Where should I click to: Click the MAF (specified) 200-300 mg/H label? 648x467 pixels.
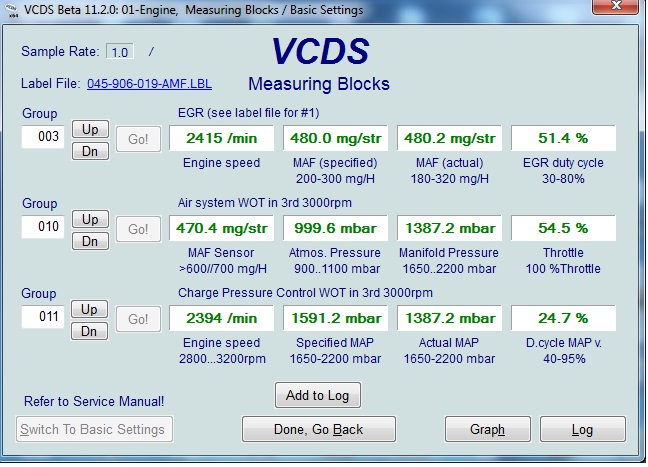(335, 171)
